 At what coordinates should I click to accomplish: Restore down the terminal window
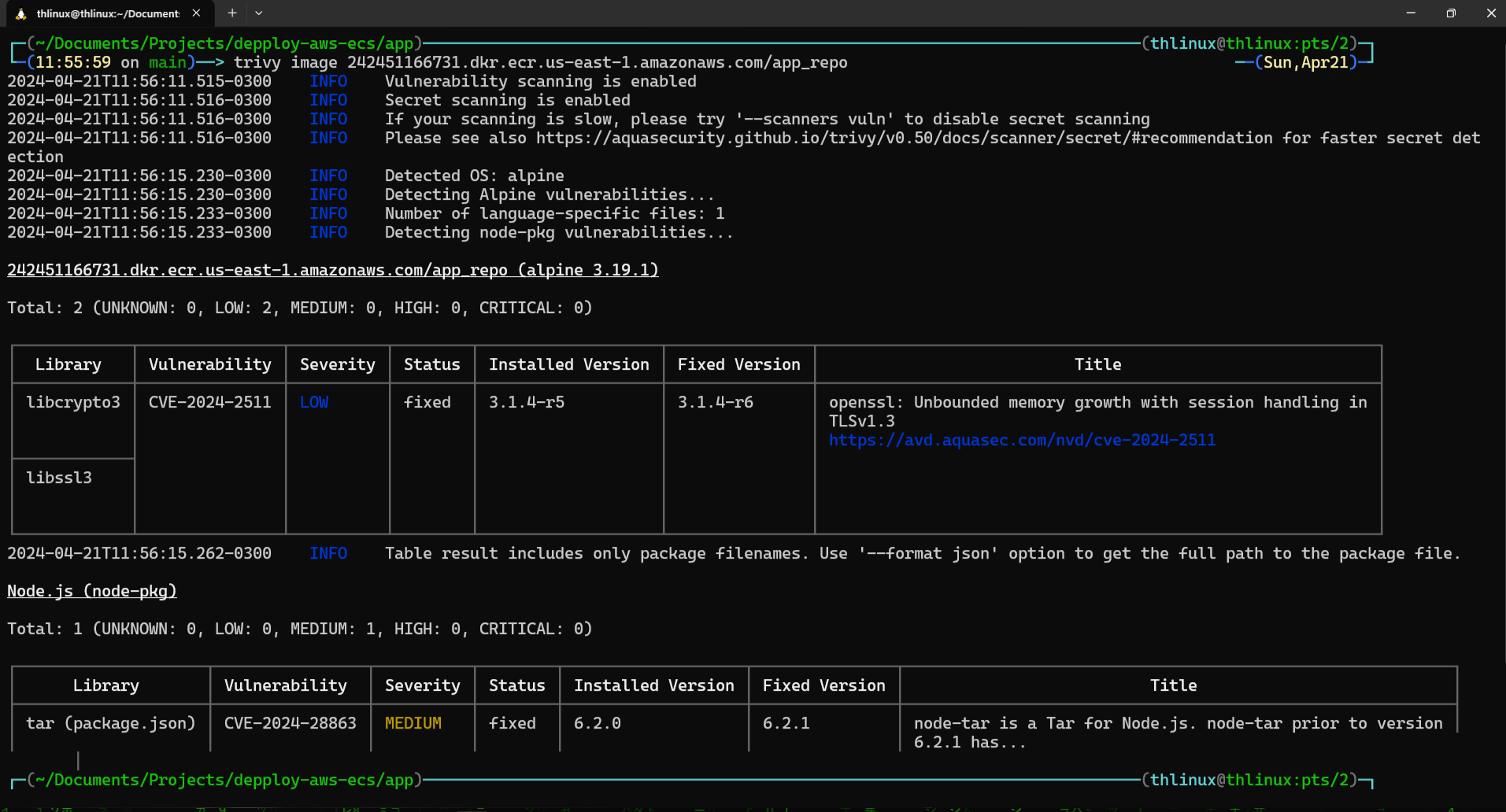click(1451, 13)
